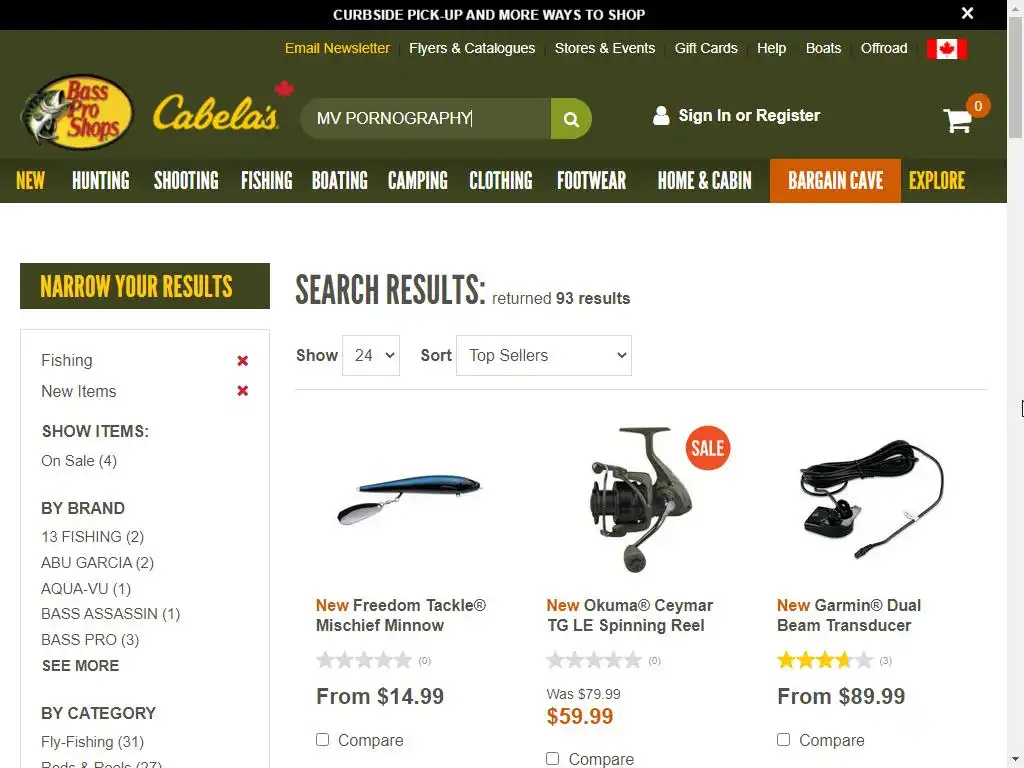Filter by On Sale (4) items

coord(79,461)
